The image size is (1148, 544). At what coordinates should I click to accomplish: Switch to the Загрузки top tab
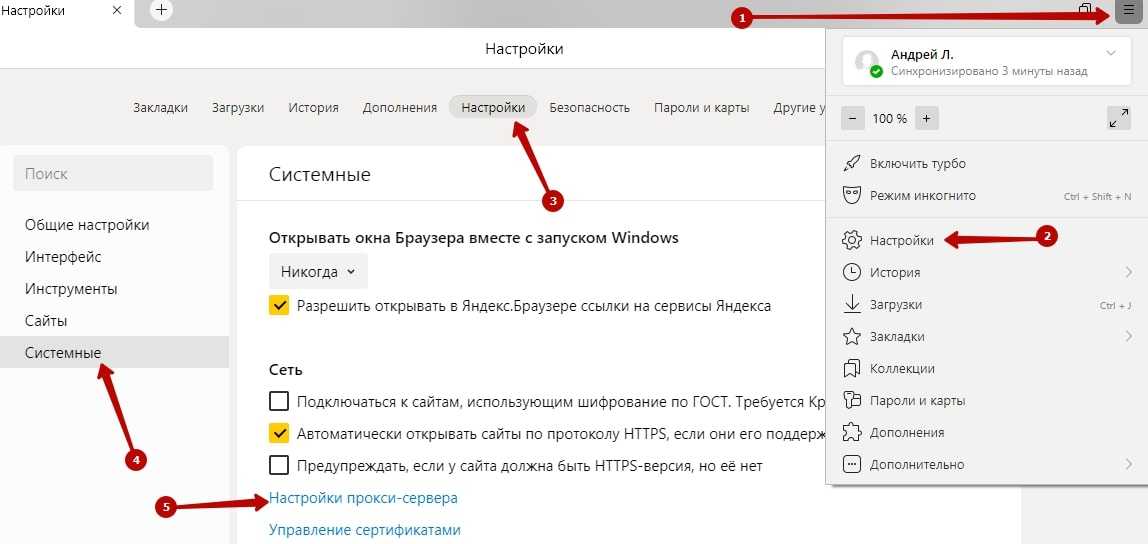[x=238, y=108]
